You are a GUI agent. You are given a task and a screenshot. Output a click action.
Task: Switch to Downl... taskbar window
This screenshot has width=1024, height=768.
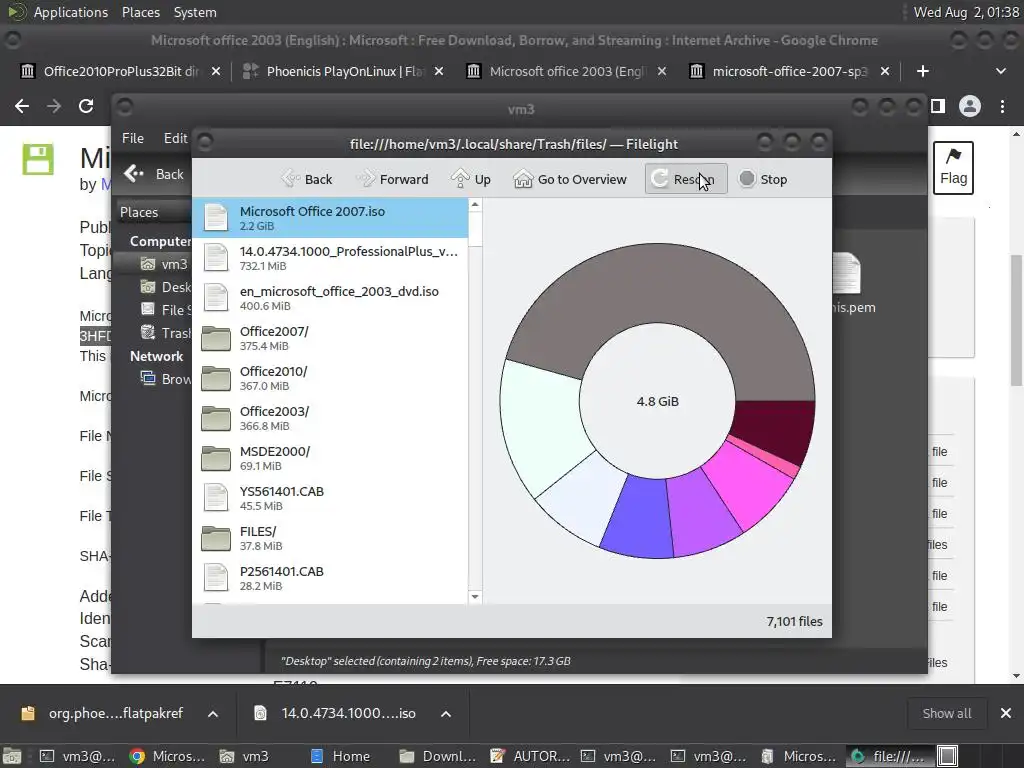click(x=438, y=756)
